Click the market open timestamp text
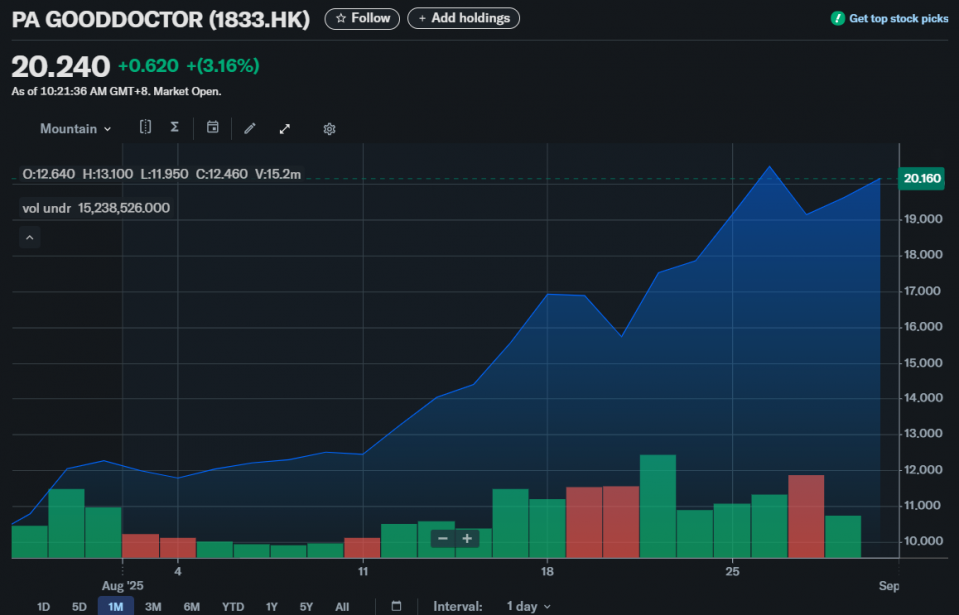Screen dimensions: 959x615 (x=116, y=92)
